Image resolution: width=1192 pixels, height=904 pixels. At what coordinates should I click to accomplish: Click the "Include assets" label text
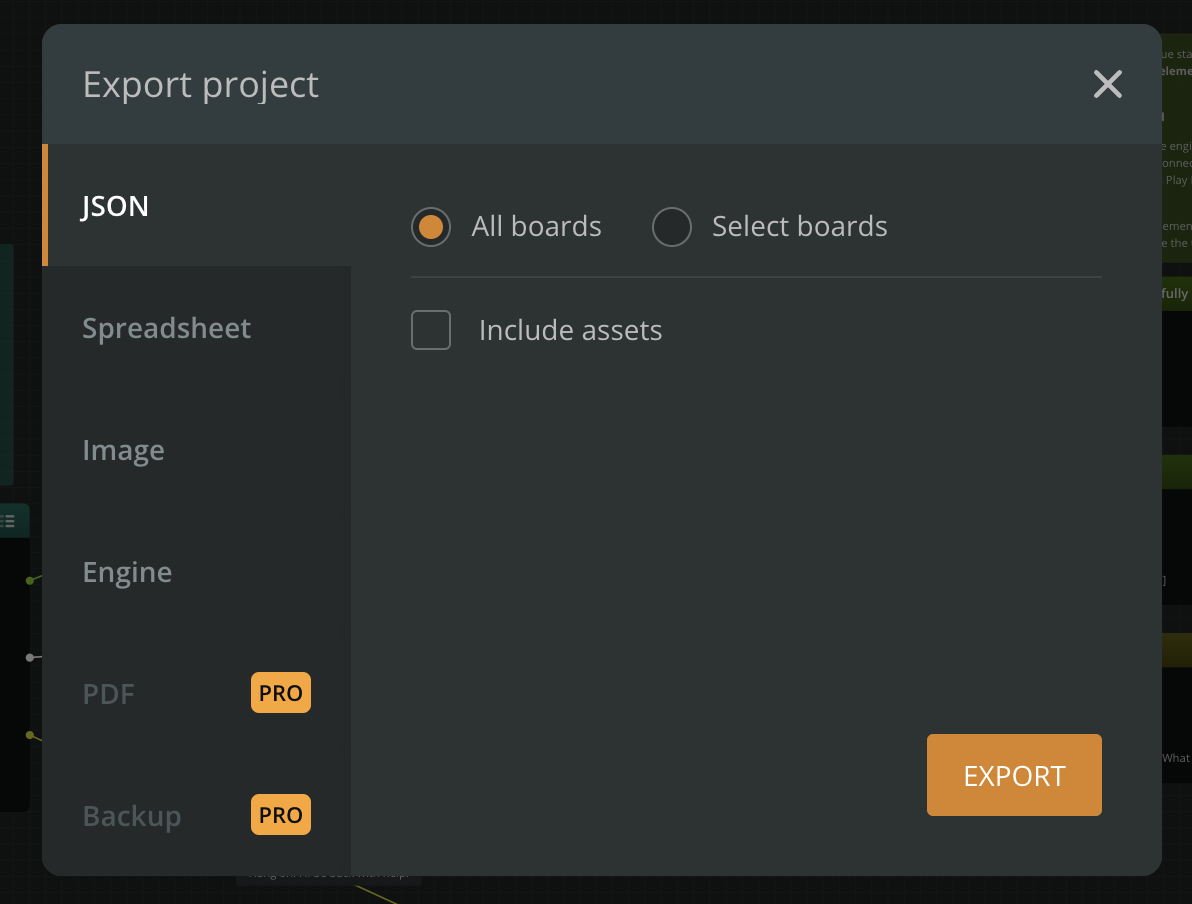click(x=570, y=330)
